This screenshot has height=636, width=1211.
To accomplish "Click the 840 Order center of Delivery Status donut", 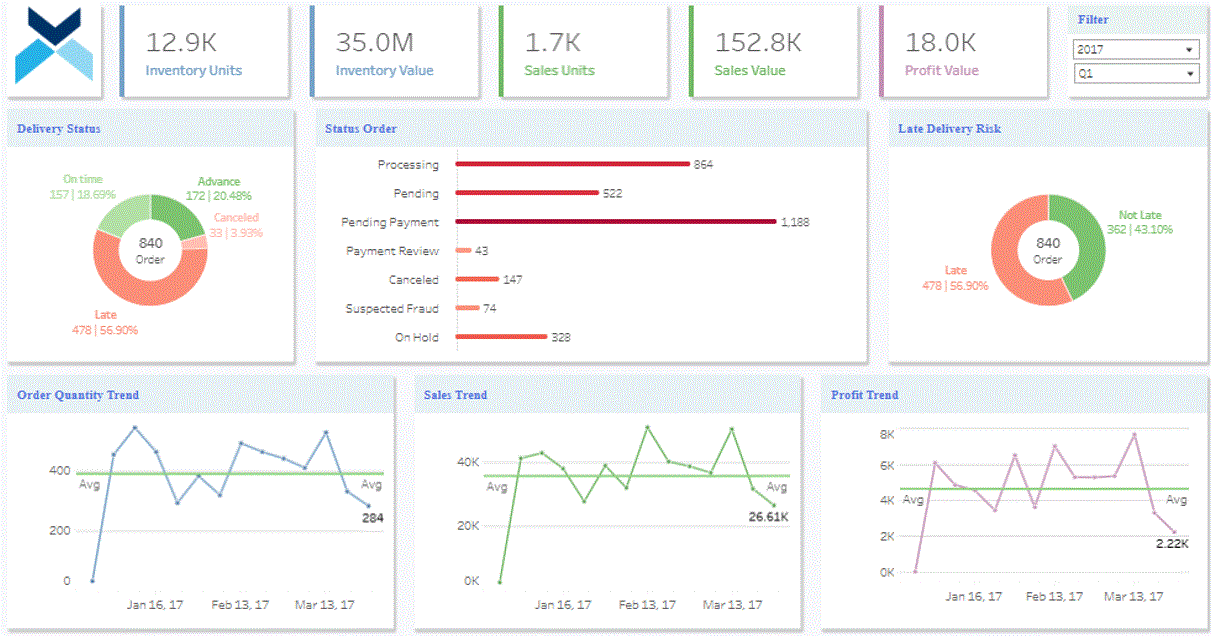I will [150, 250].
